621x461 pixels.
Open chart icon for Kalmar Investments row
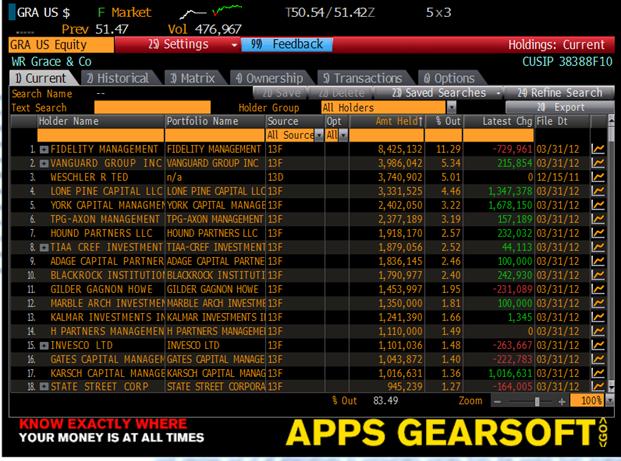(598, 317)
